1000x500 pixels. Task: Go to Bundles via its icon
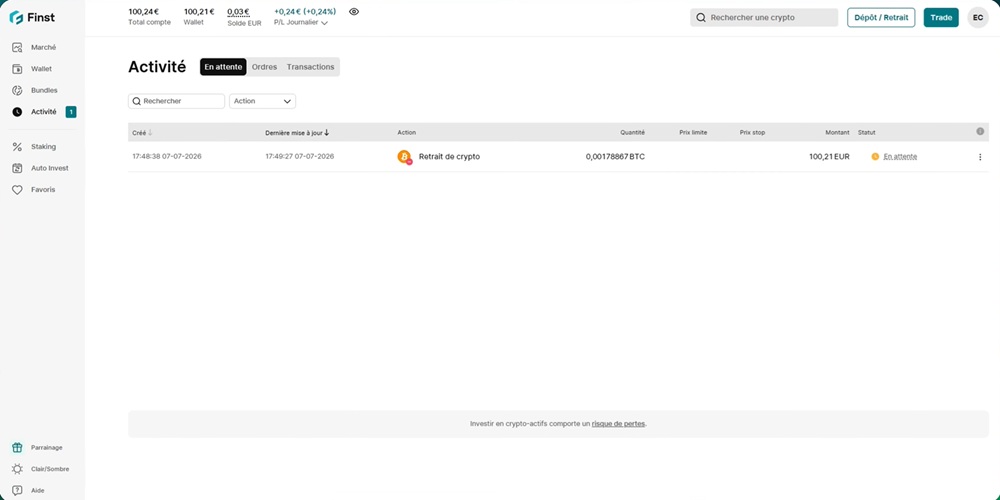coord(17,91)
